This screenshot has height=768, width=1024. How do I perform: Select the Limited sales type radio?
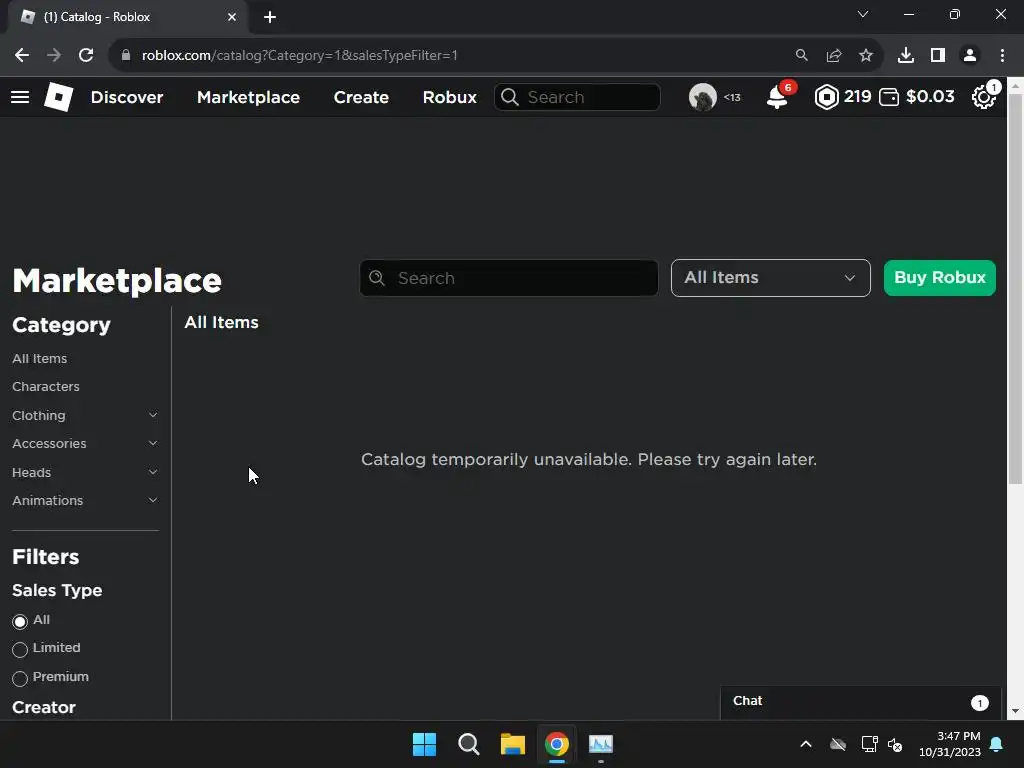20,649
